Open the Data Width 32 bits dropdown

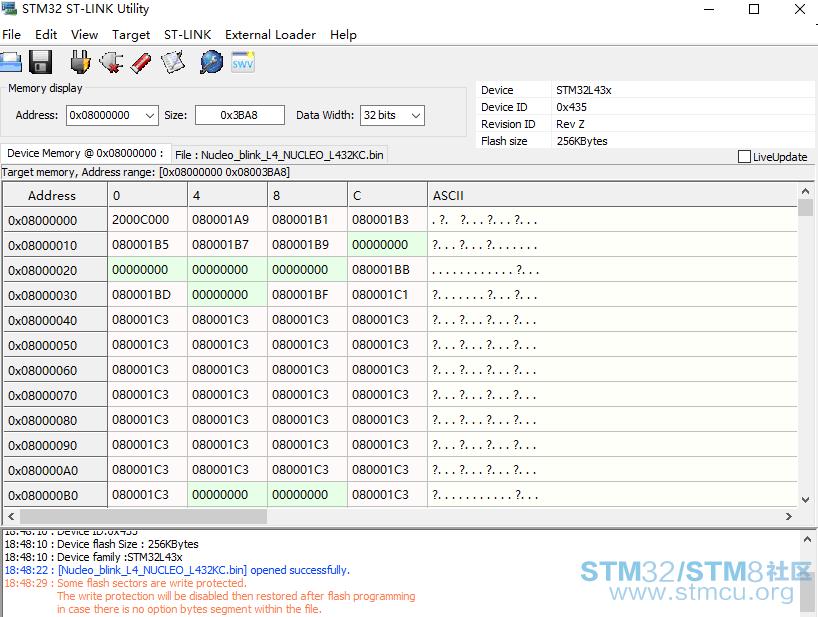[x=392, y=115]
